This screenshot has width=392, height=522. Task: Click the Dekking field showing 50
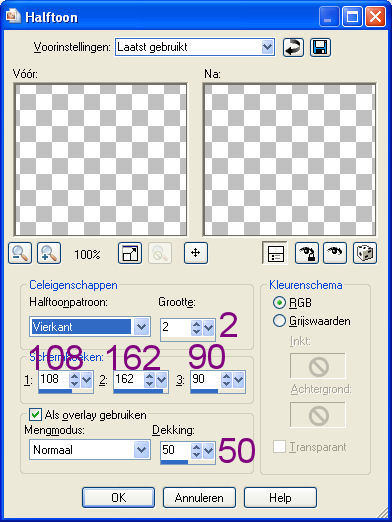(176, 451)
